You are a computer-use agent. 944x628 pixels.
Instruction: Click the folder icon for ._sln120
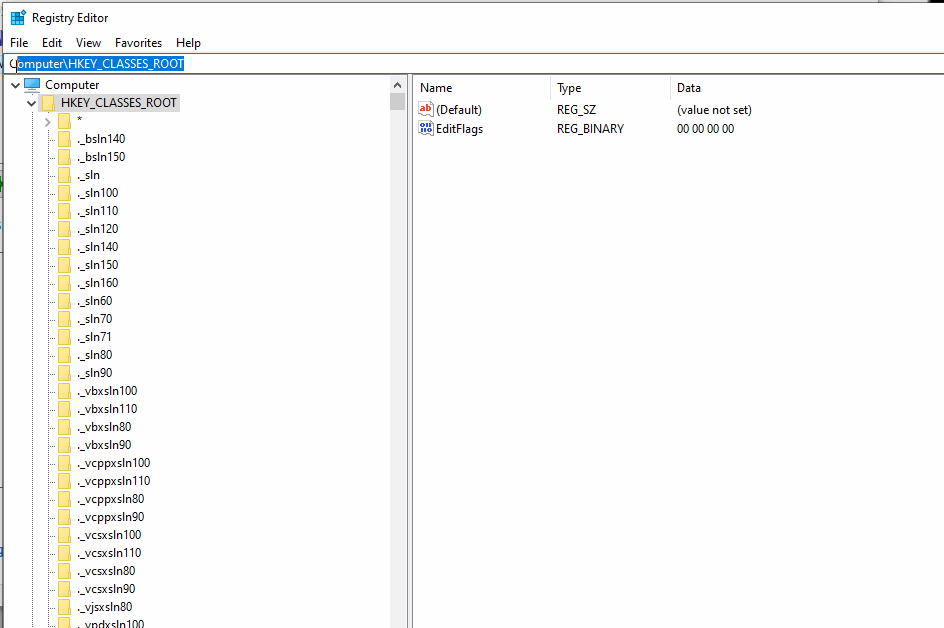pos(64,229)
